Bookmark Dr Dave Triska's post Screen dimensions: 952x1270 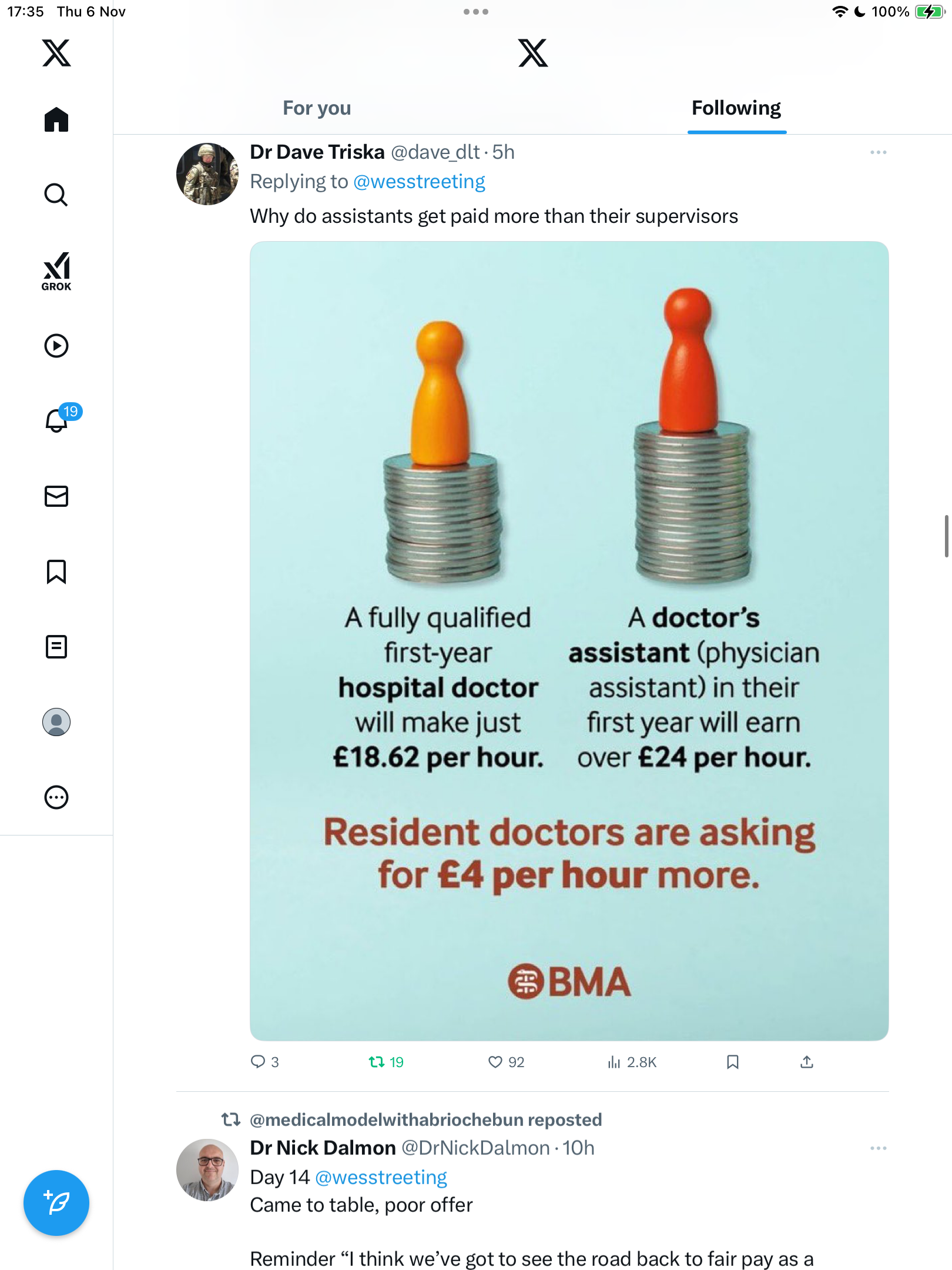(732, 1062)
